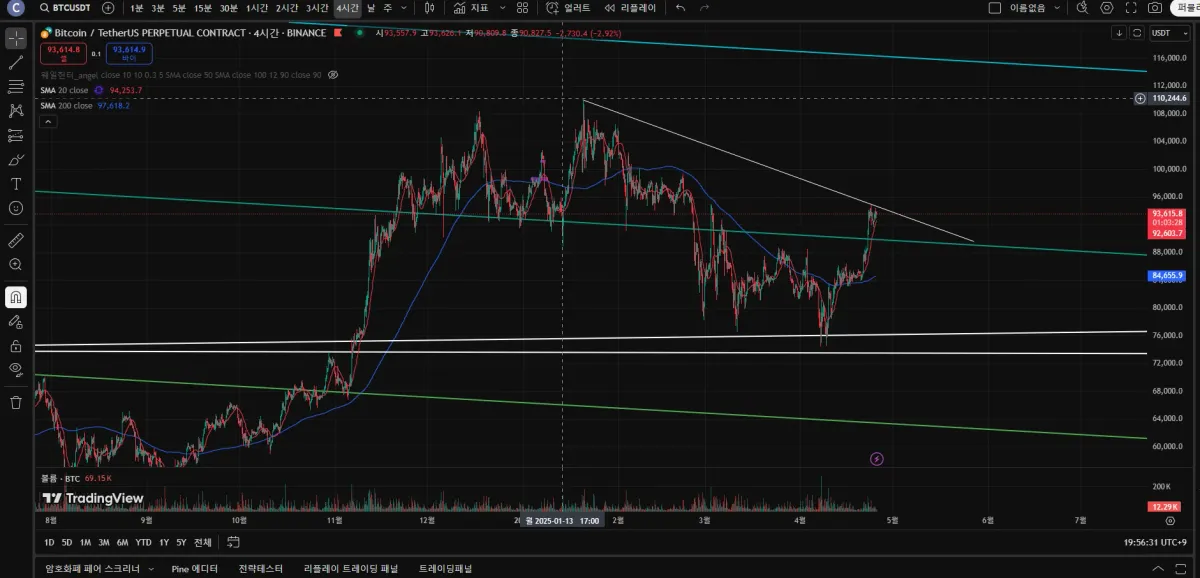Set the range to 1D

point(49,542)
